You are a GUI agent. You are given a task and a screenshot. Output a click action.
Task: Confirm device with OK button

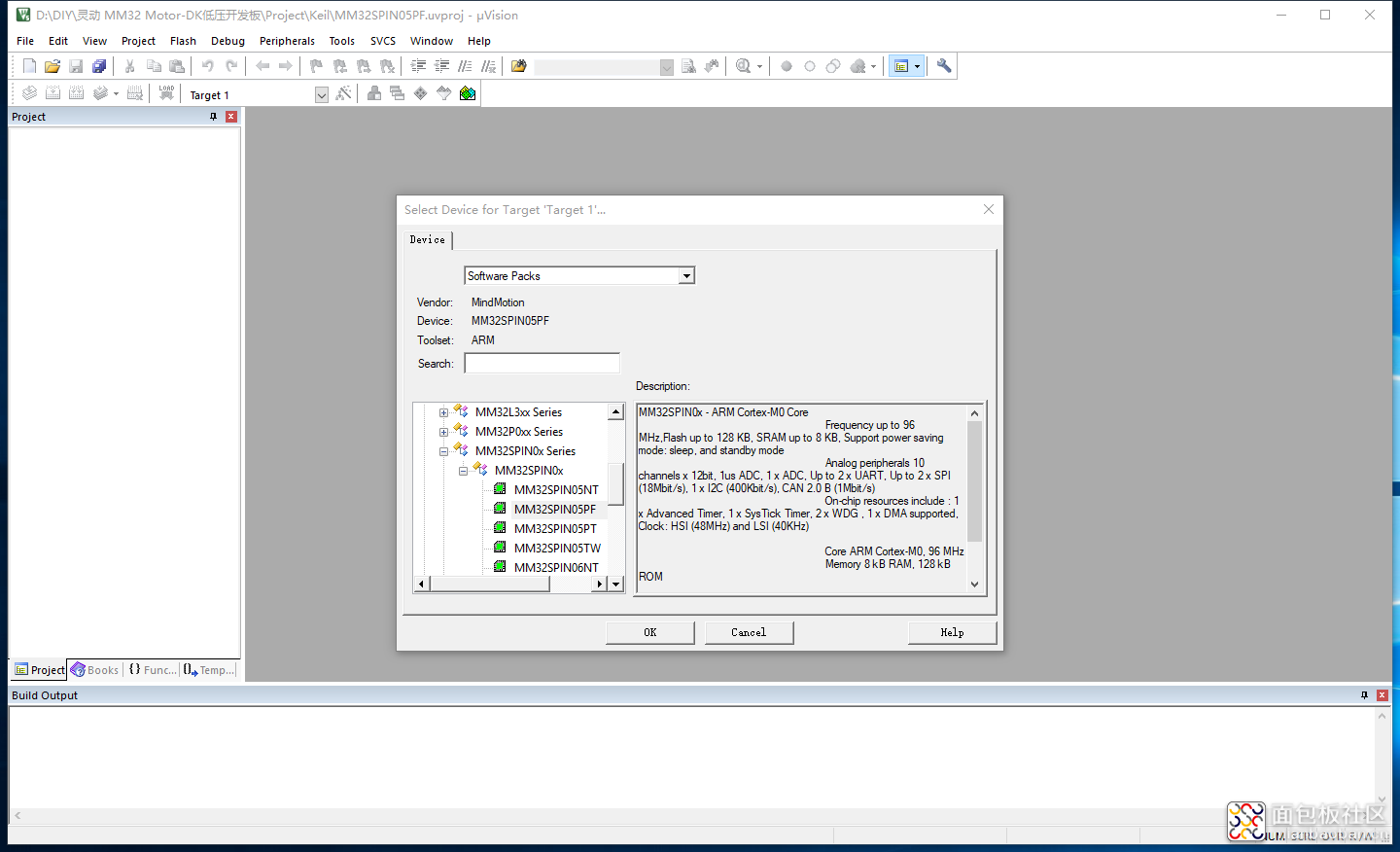(x=650, y=632)
